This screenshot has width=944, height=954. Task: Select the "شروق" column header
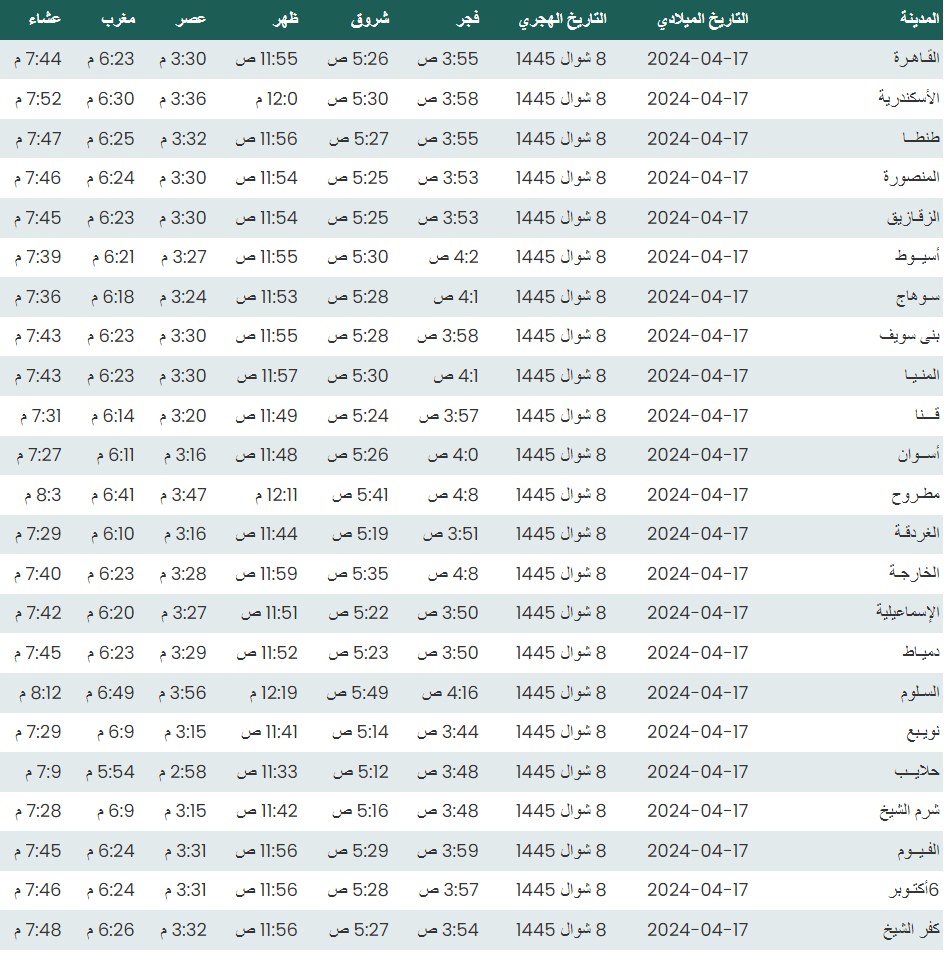[x=370, y=20]
